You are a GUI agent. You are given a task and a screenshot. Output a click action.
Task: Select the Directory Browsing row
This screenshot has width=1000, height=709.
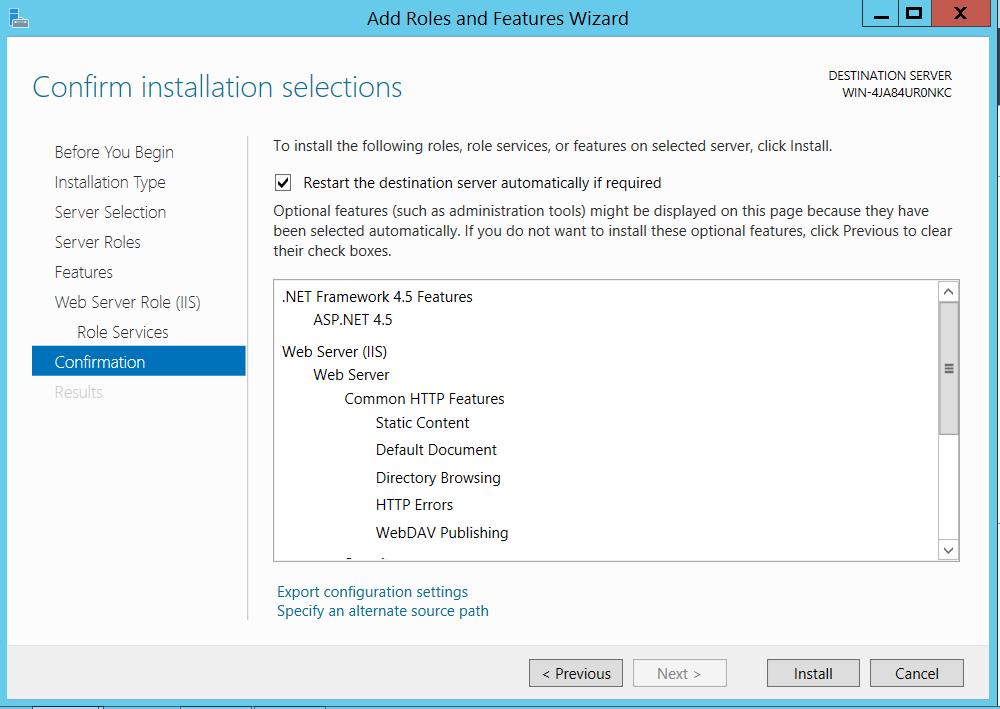438,478
